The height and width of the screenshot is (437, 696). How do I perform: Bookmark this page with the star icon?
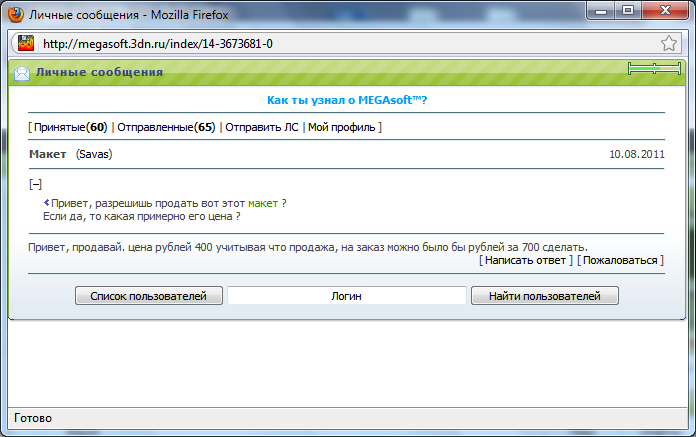[x=668, y=43]
